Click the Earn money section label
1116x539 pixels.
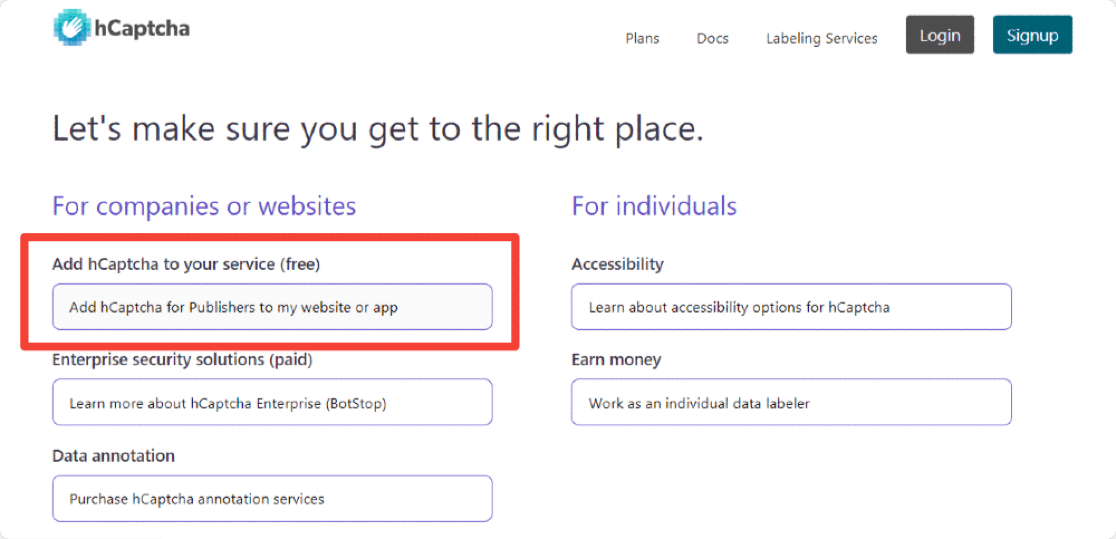click(x=616, y=359)
